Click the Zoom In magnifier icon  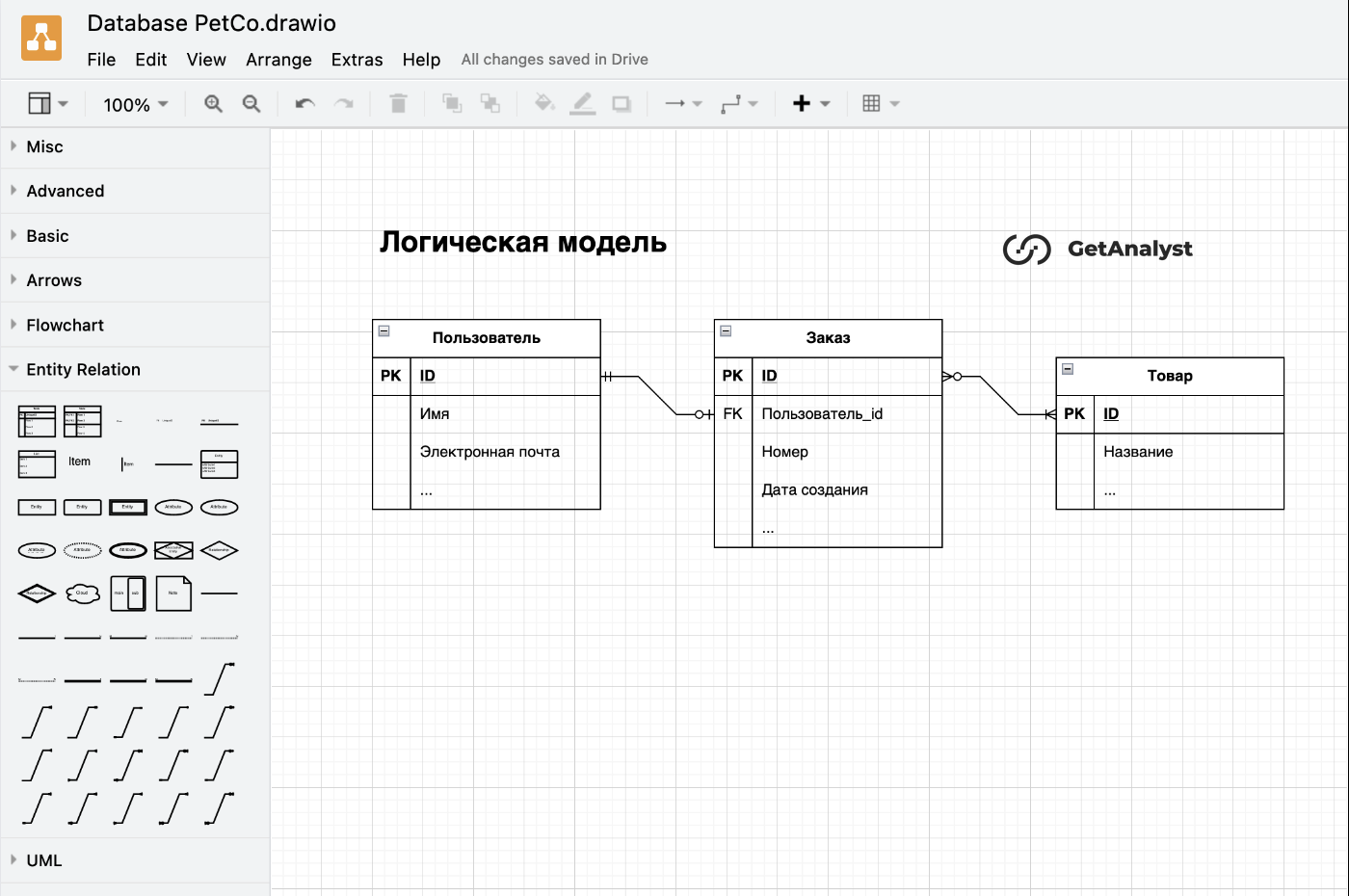[213, 104]
